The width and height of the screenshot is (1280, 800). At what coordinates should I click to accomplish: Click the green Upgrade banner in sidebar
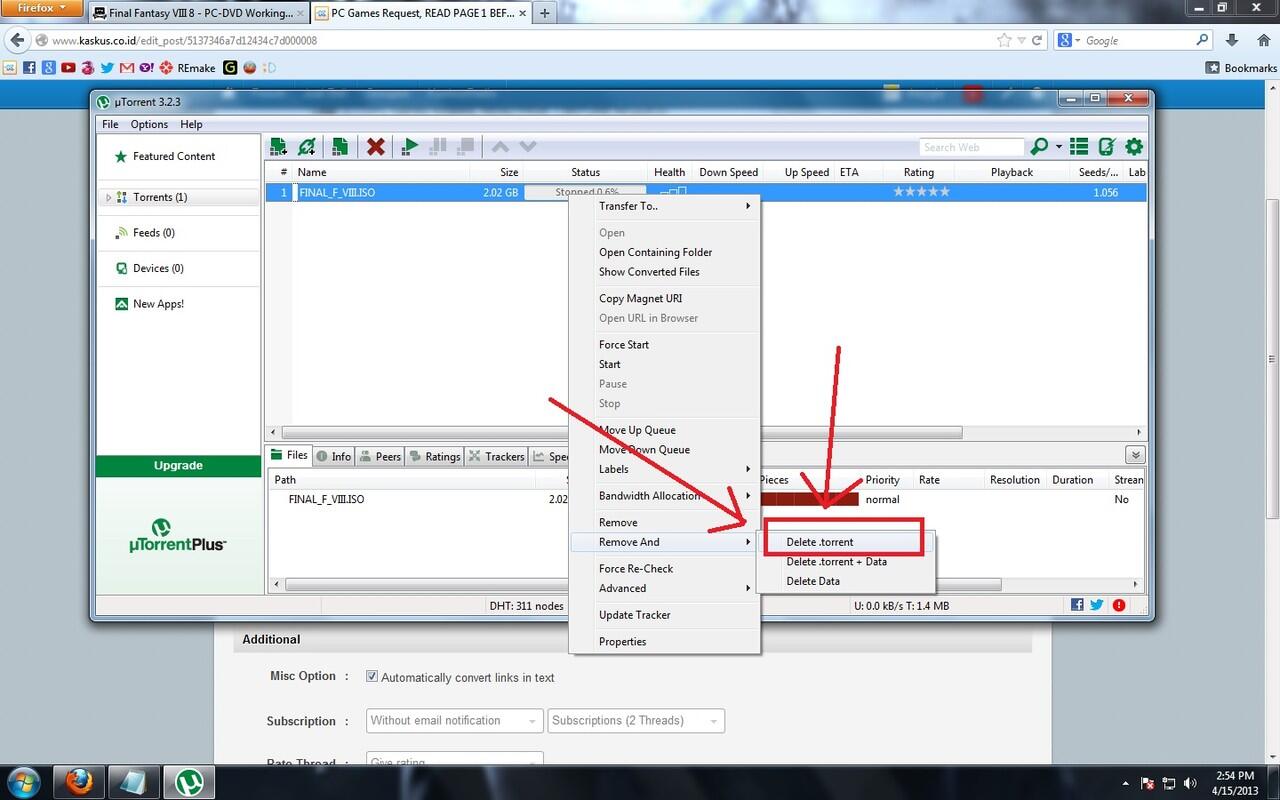point(178,465)
